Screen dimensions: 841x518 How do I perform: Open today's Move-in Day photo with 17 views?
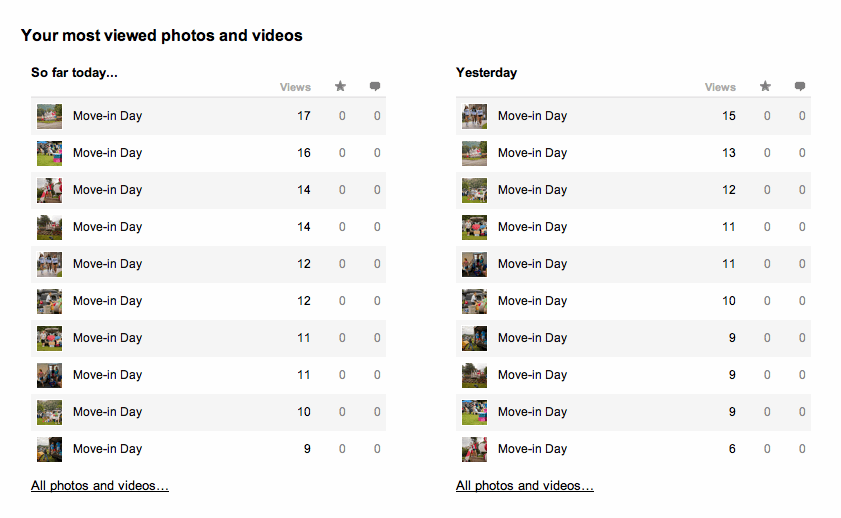(x=107, y=116)
